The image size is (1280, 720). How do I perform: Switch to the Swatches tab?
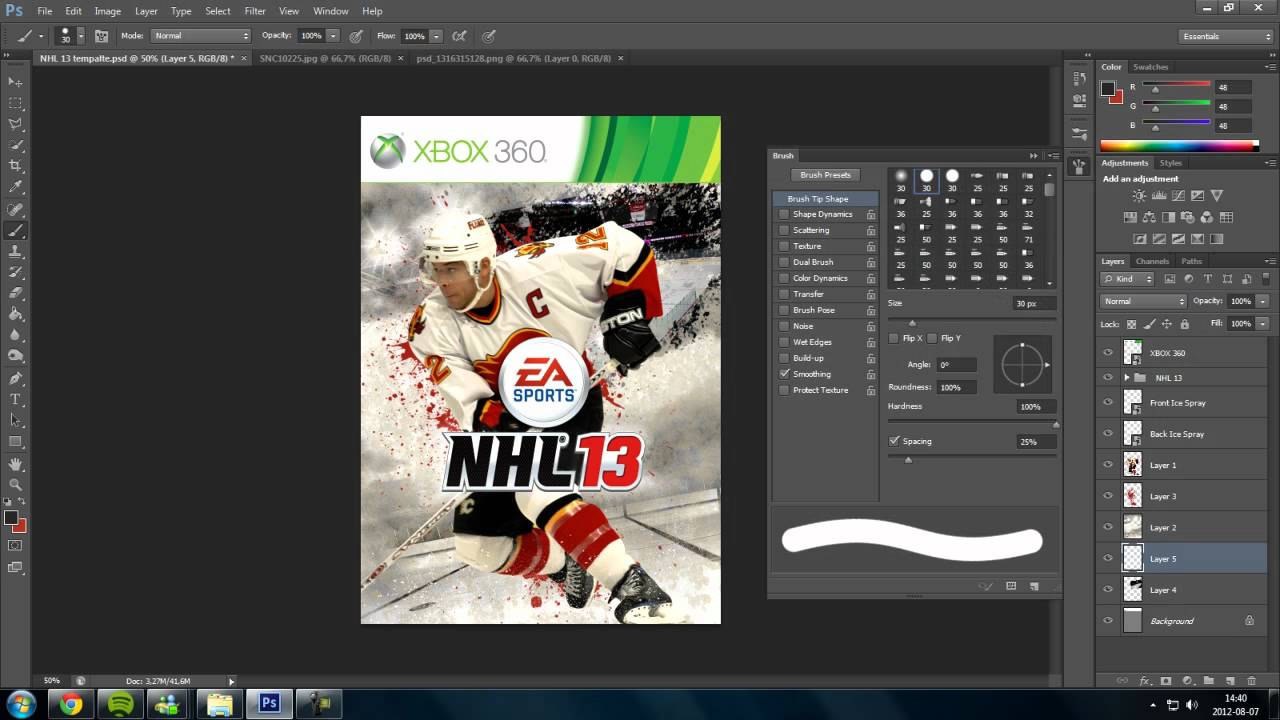click(x=1150, y=67)
